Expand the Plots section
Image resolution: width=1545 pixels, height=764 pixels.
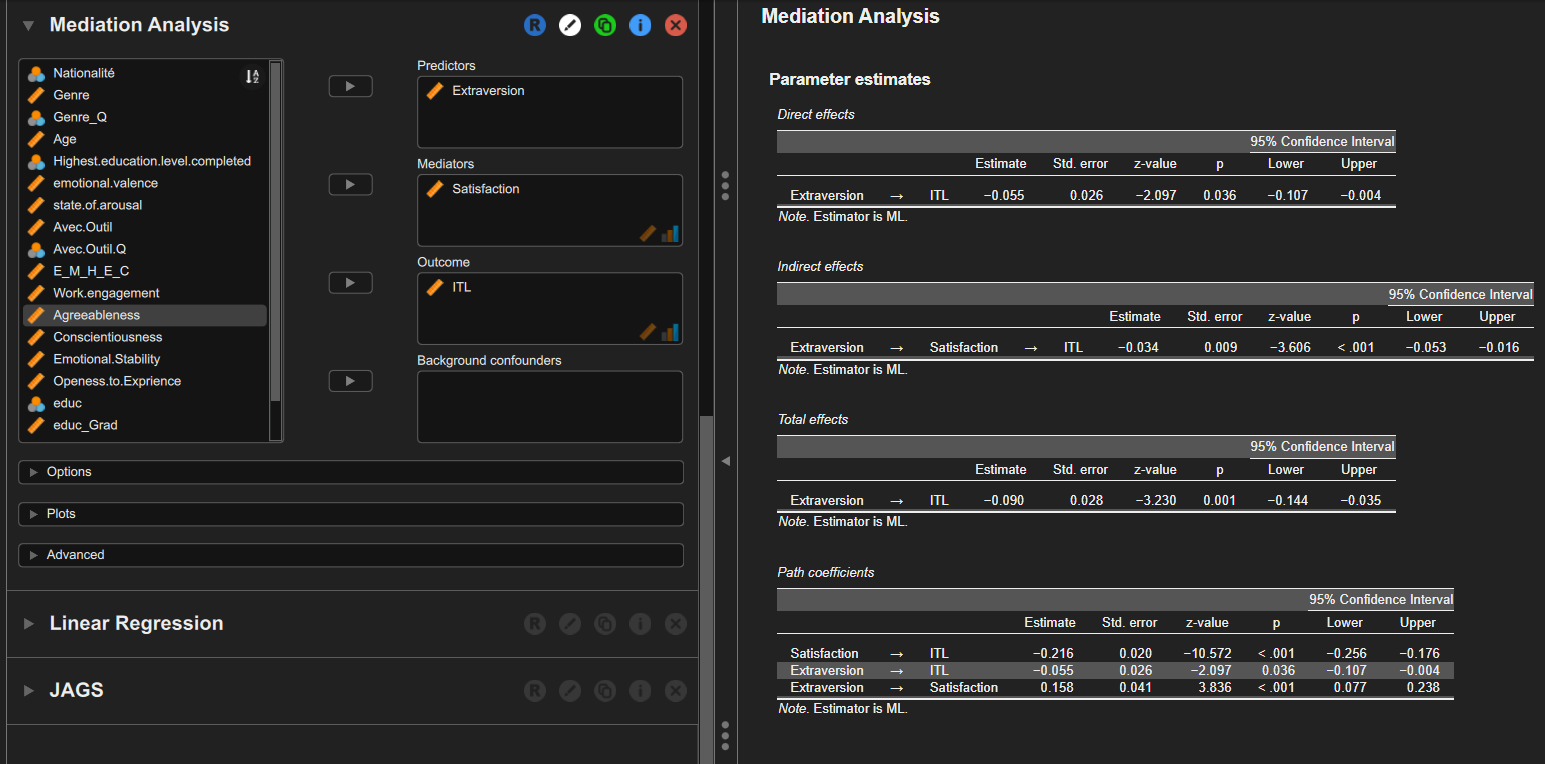pyautogui.click(x=351, y=514)
